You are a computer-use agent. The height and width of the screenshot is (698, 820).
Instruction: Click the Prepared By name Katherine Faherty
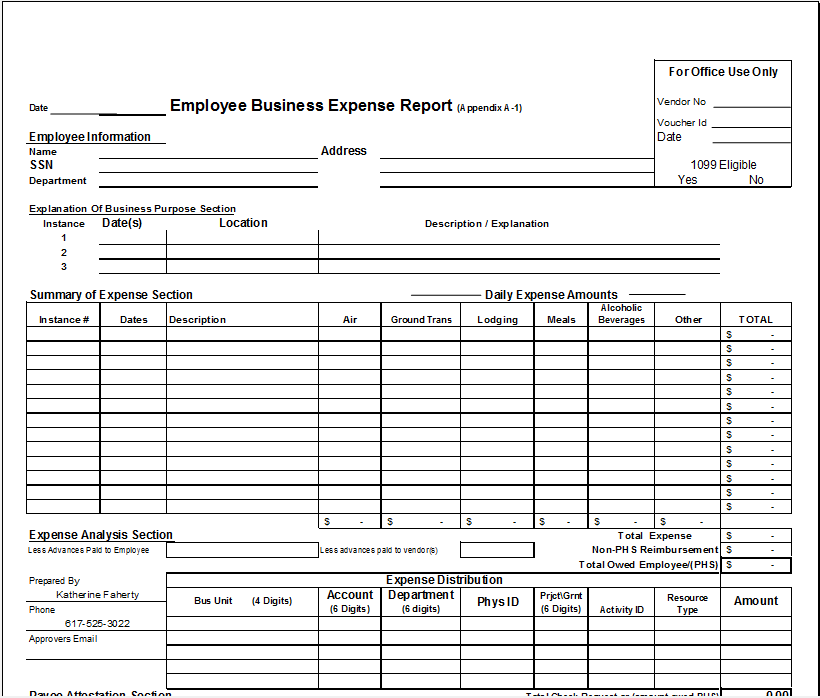(x=96, y=594)
